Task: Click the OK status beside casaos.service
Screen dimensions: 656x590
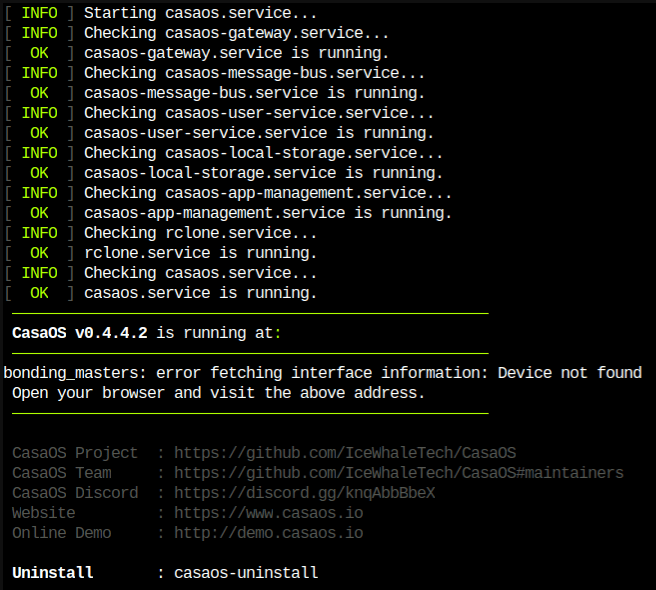Action: coord(39,293)
